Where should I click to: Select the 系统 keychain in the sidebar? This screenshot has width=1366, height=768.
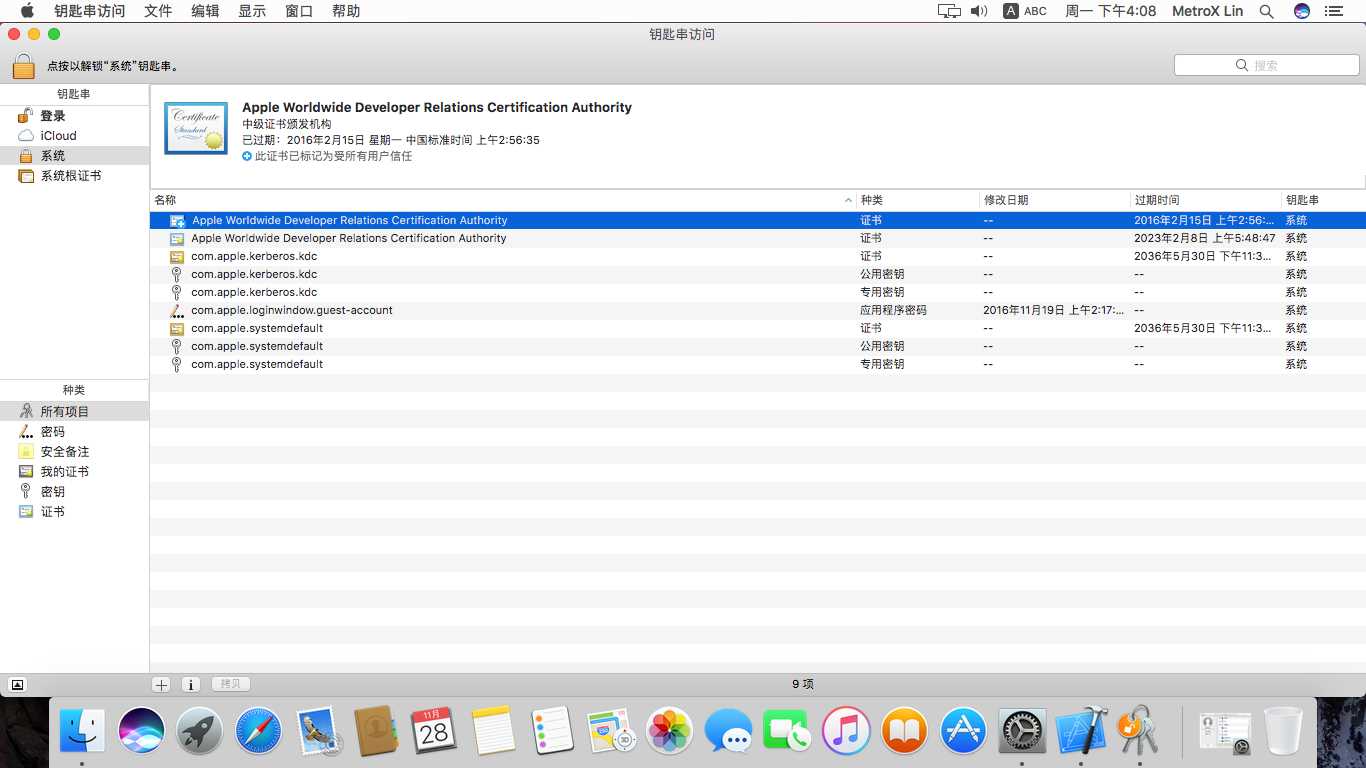pos(75,156)
